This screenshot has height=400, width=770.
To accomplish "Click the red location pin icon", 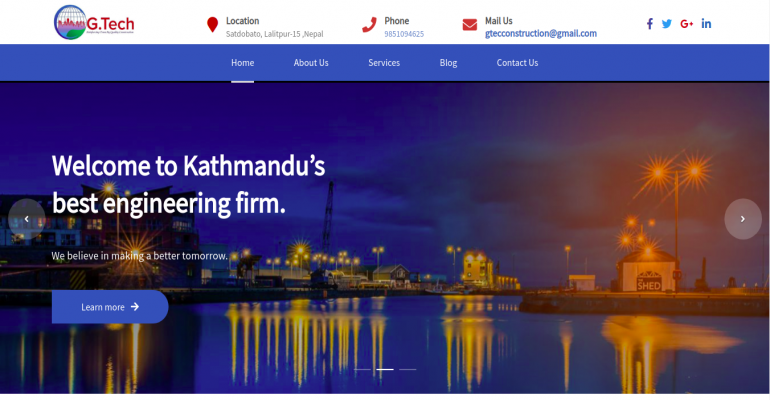I will (x=212, y=25).
